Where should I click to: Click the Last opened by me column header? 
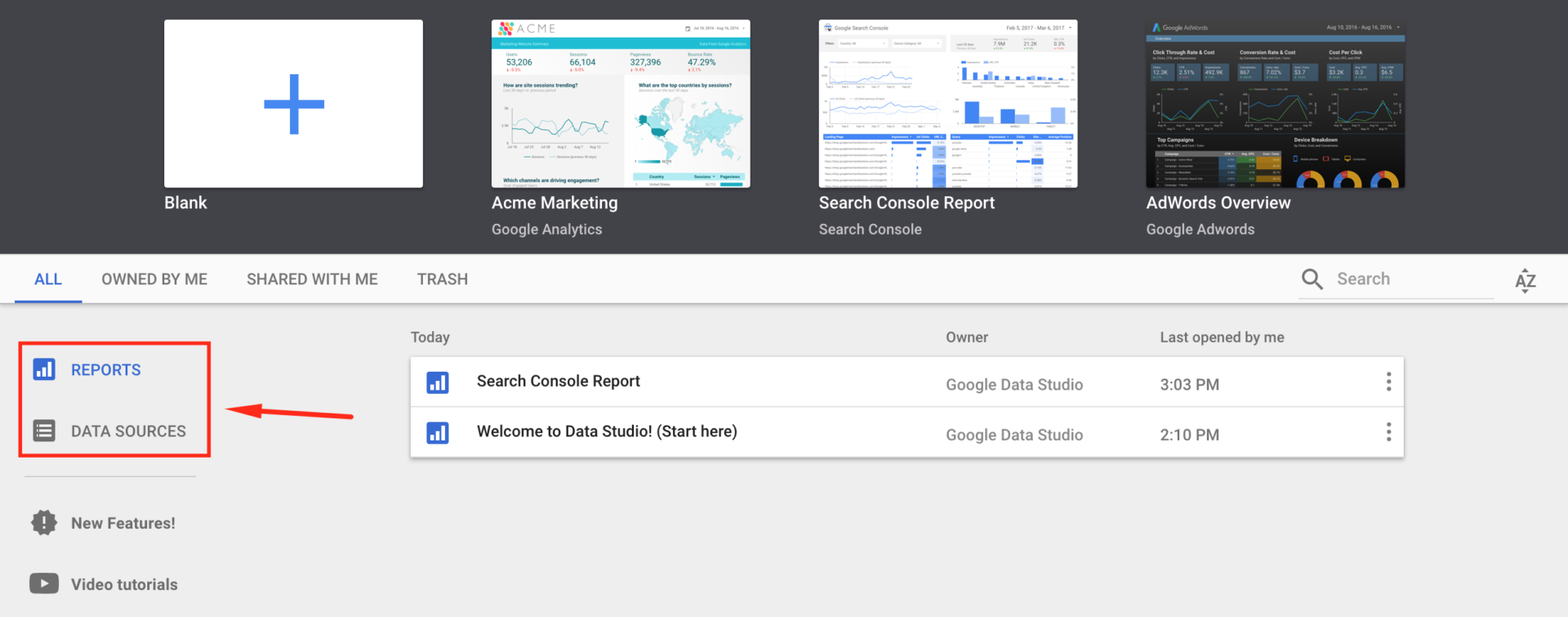point(1222,338)
